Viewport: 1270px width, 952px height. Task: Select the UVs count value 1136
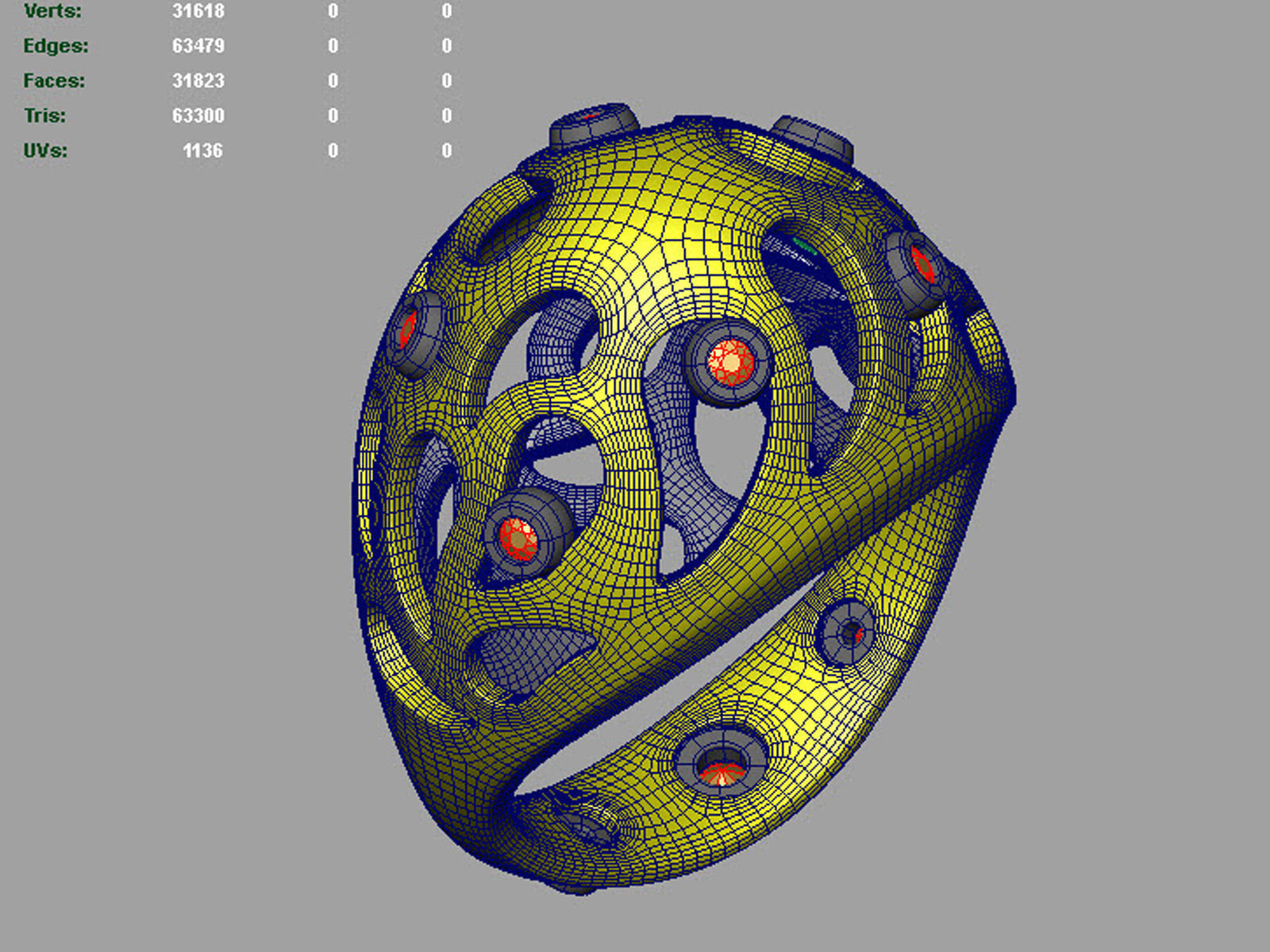(203, 151)
